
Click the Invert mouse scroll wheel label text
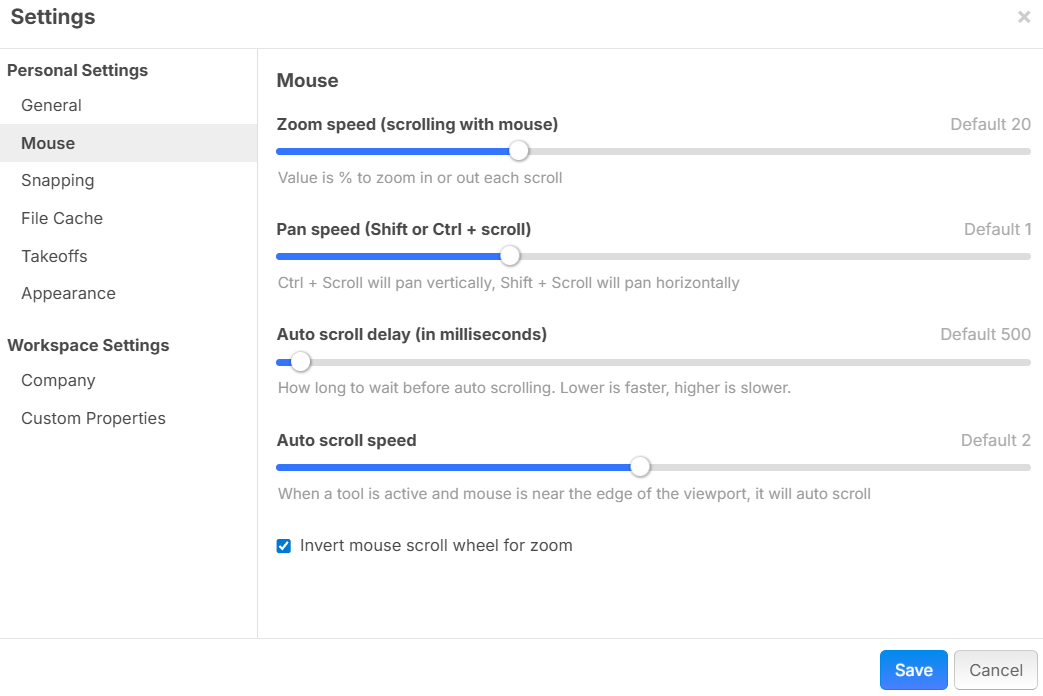point(436,546)
